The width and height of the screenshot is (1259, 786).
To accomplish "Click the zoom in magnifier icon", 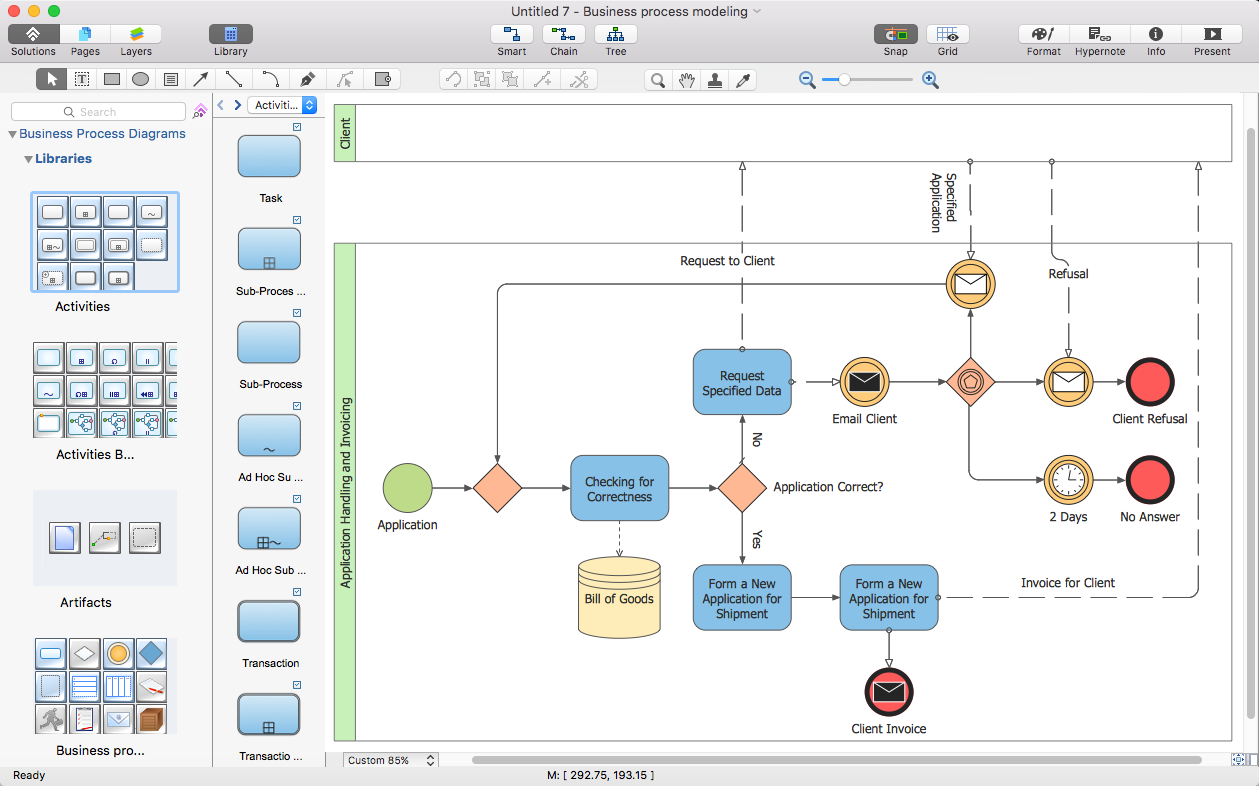I will 930,80.
